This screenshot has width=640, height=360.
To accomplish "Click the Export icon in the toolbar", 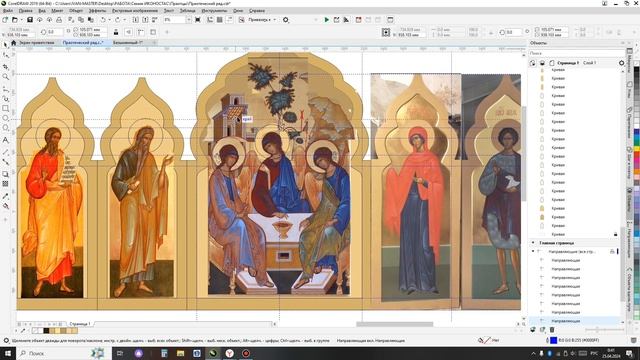I will [x=145, y=20].
